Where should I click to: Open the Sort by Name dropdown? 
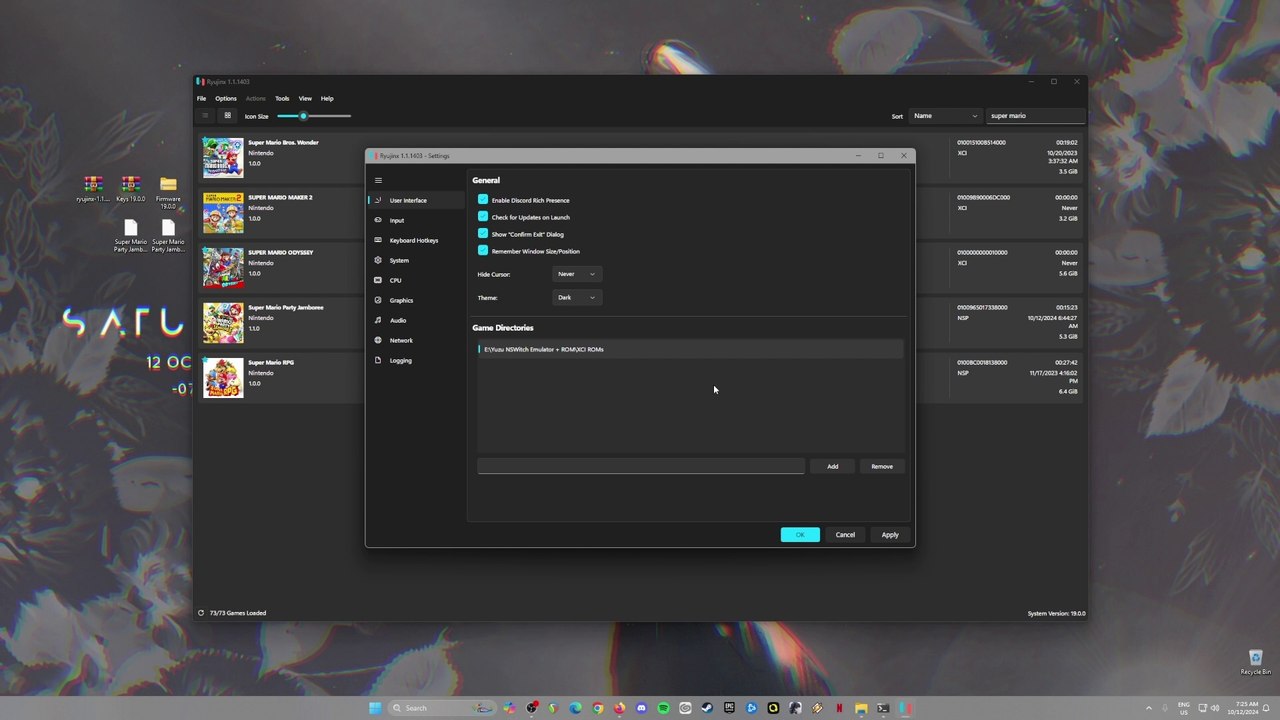(x=944, y=116)
